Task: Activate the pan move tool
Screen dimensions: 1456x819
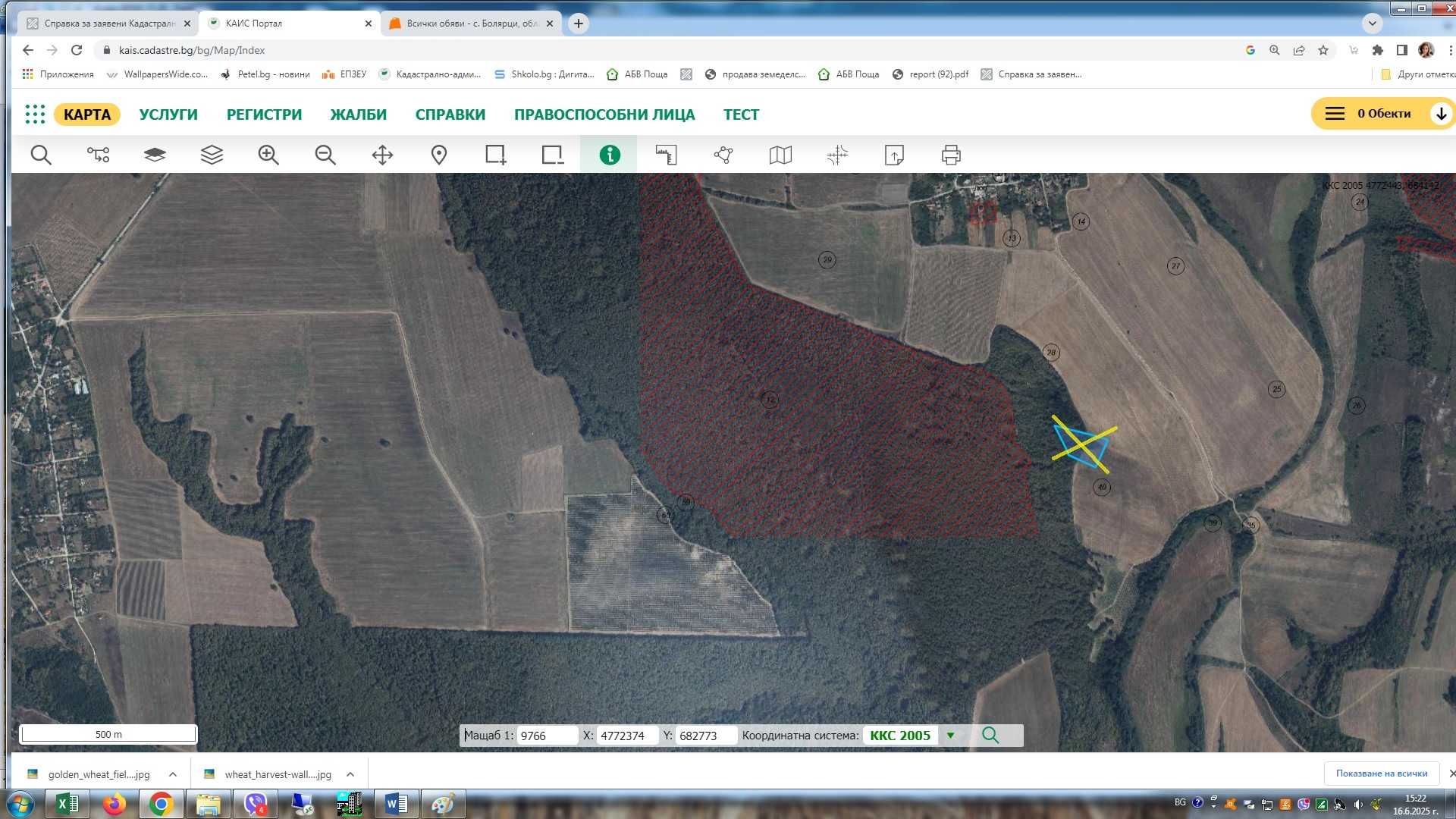Action: click(382, 155)
